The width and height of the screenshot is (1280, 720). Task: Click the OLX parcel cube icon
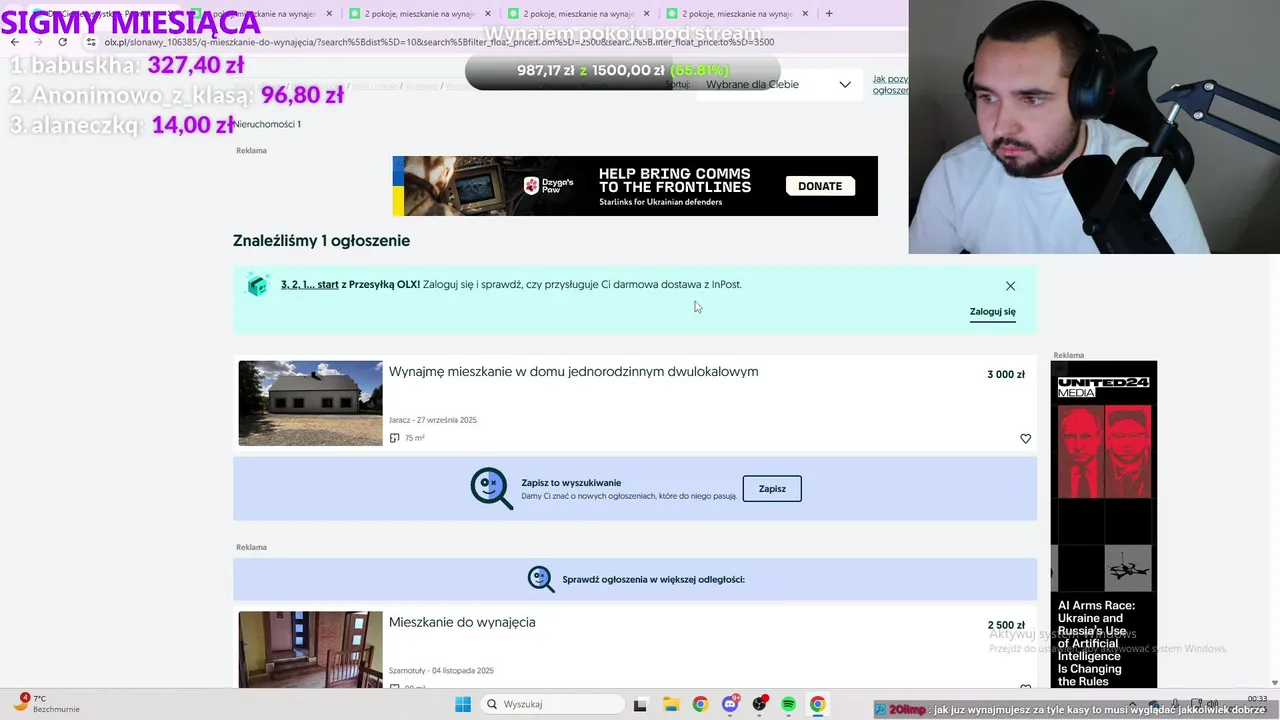pos(258,285)
